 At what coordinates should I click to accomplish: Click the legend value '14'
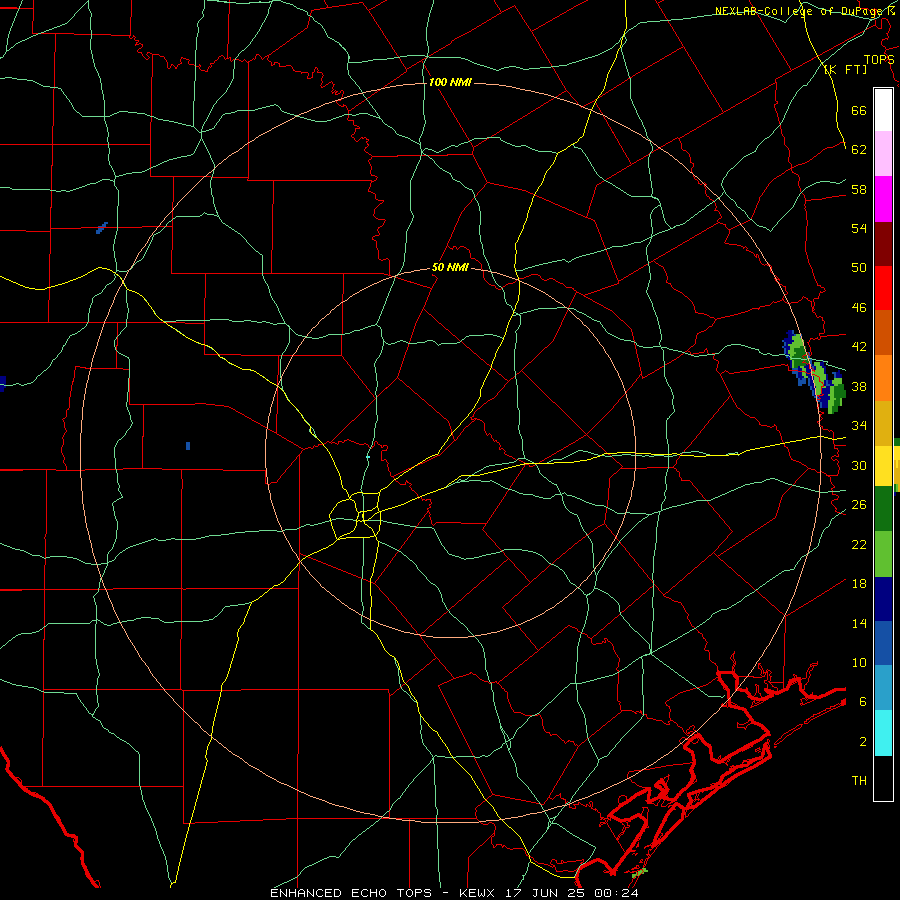click(859, 623)
